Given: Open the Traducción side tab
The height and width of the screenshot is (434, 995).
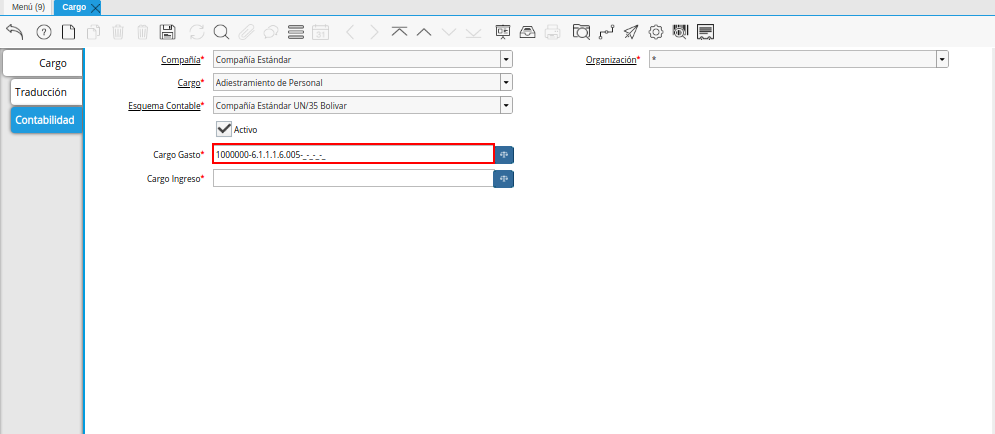Looking at the screenshot, I should coord(47,92).
